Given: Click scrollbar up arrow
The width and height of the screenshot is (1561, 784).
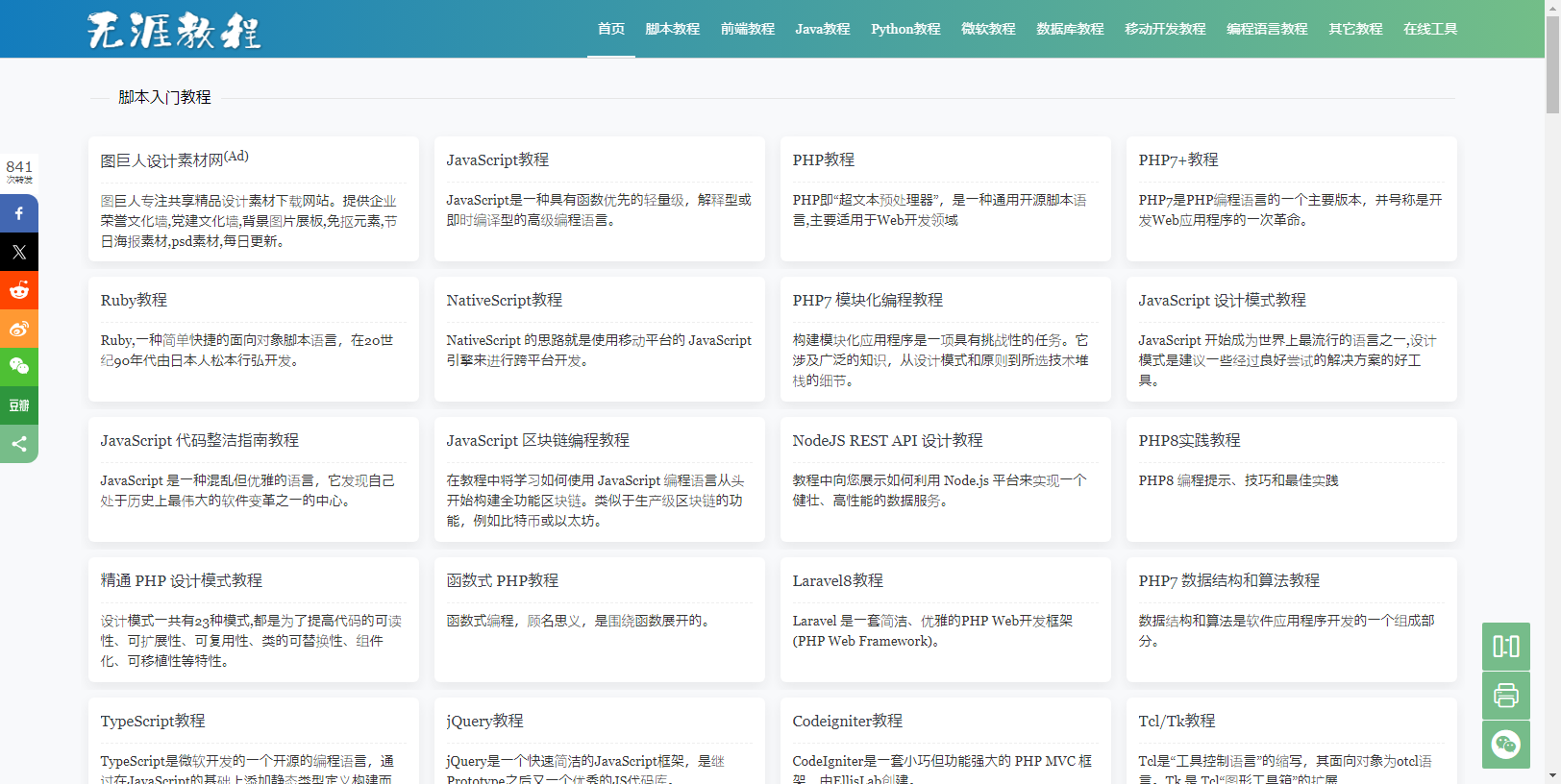Looking at the screenshot, I should [1552, 8].
